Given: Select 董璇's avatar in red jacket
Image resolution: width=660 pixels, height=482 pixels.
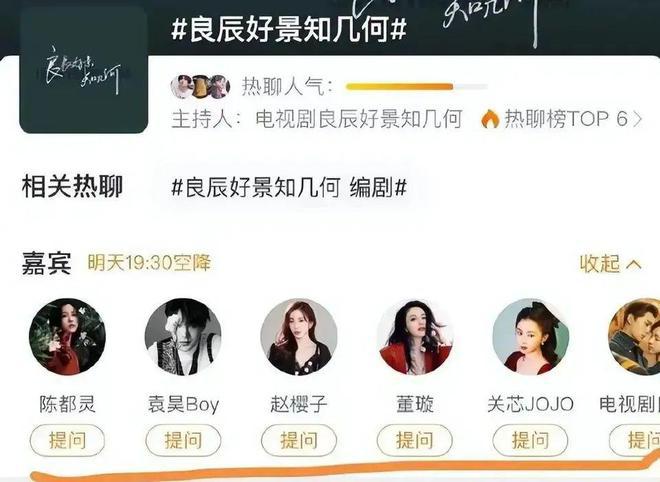Looking at the screenshot, I should click(x=415, y=337).
